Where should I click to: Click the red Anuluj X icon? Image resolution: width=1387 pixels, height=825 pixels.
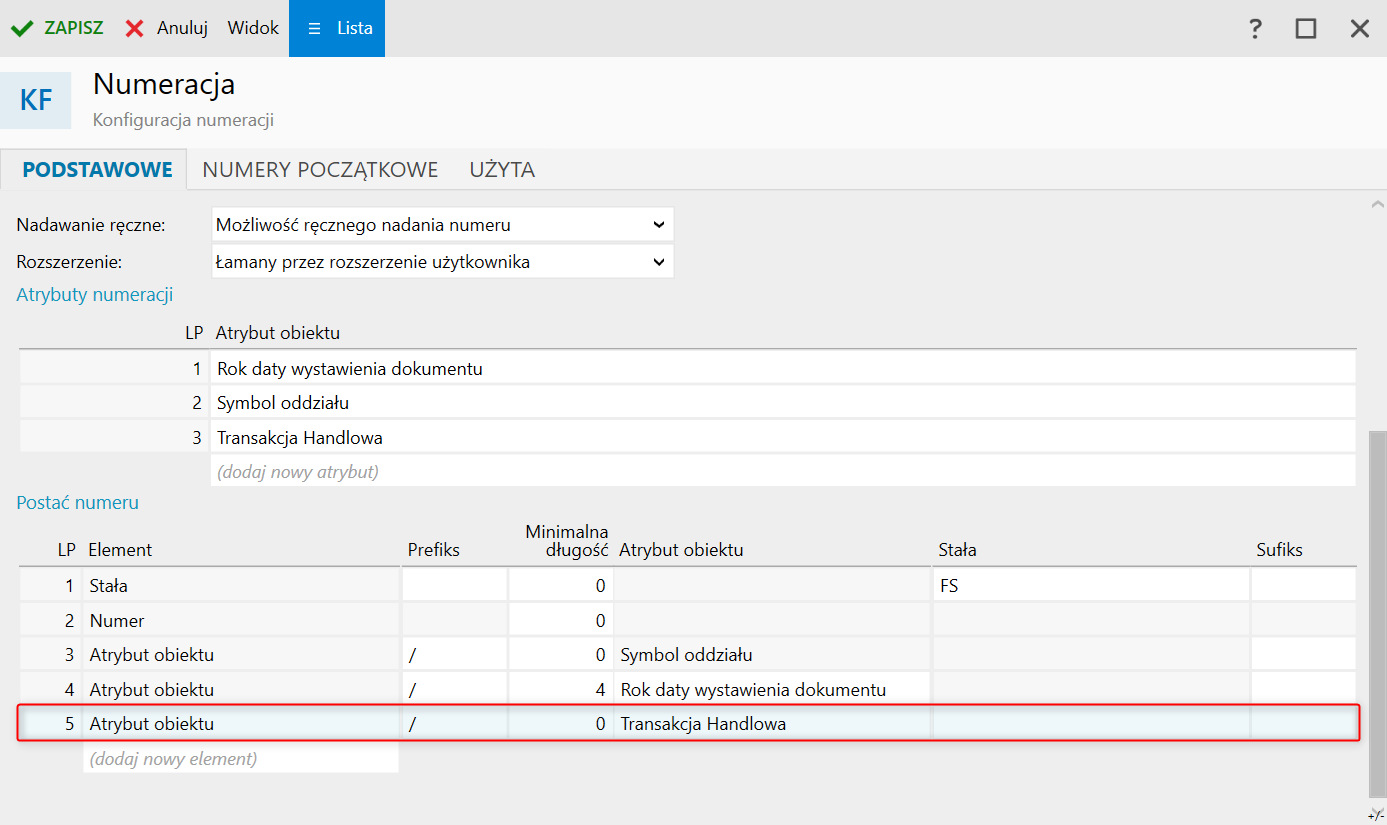(x=135, y=28)
